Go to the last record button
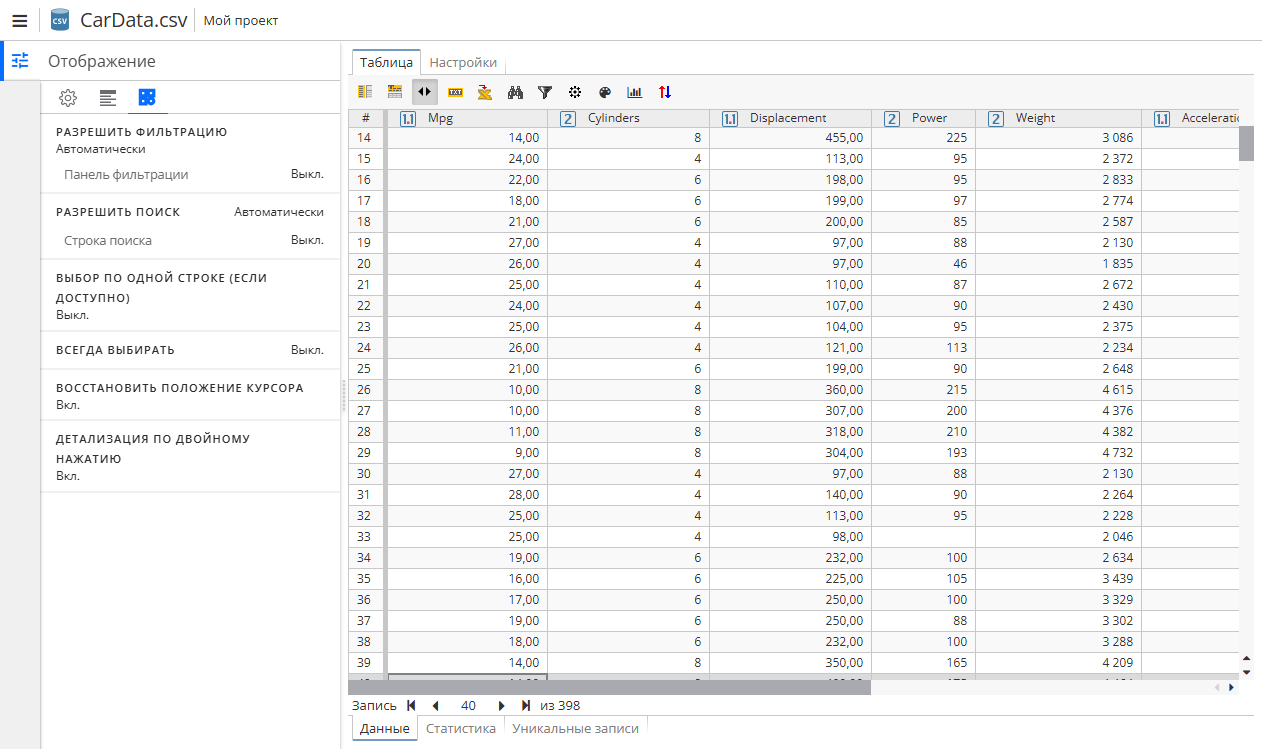 (x=526, y=706)
